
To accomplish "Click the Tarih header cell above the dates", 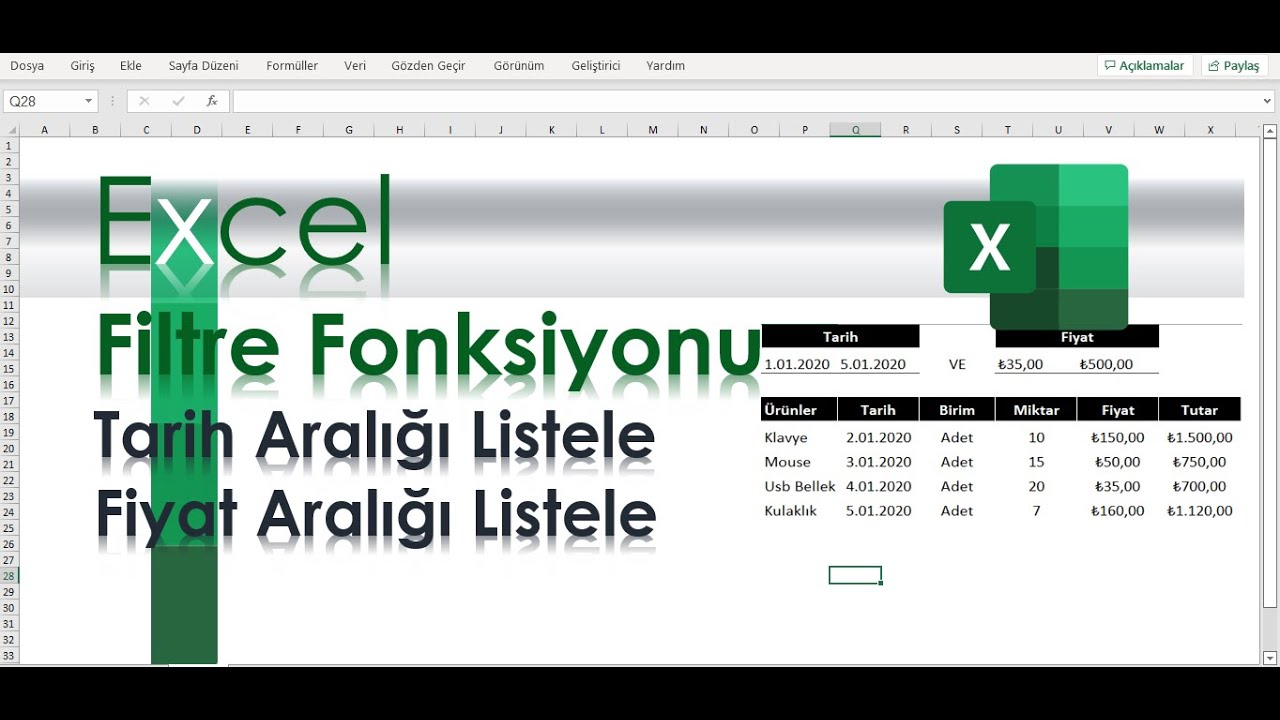I will 840,337.
